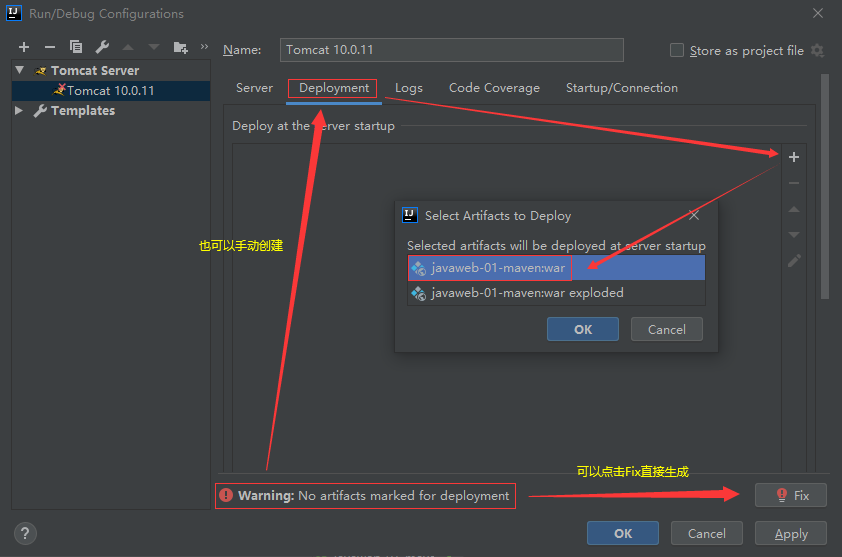The height and width of the screenshot is (557, 842).
Task: Switch to the Server tab
Action: [254, 88]
